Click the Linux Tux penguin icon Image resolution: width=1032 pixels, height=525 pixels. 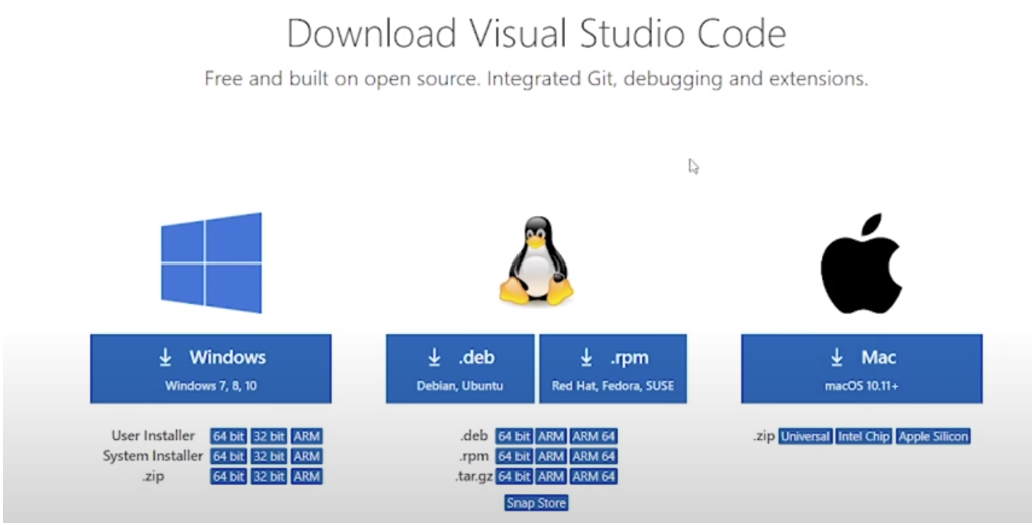click(x=536, y=261)
